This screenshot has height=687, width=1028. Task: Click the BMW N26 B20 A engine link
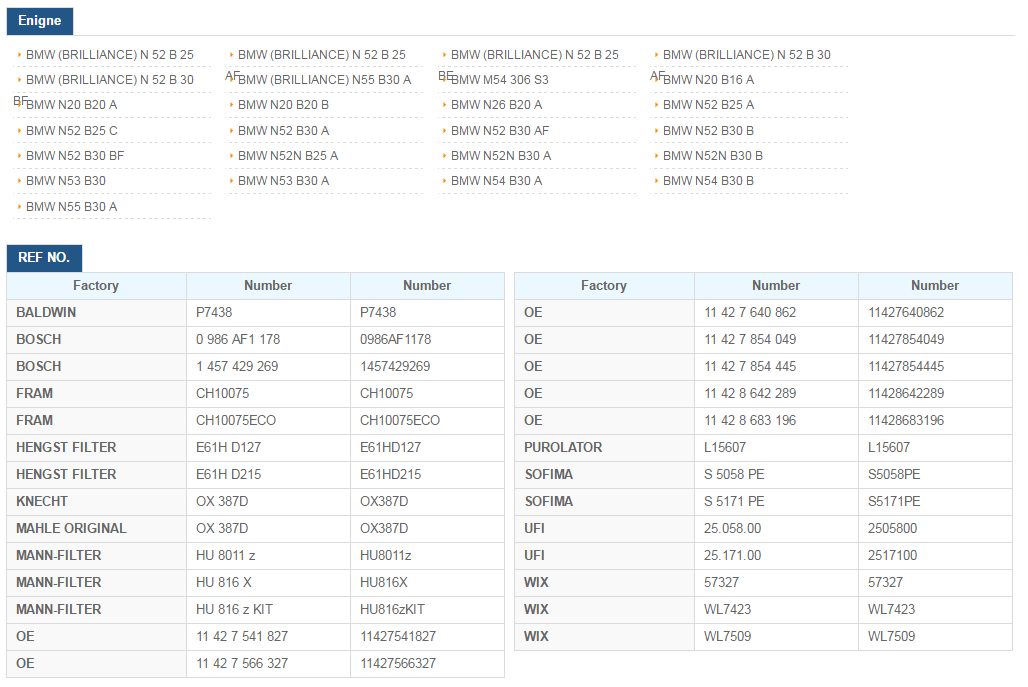click(x=496, y=105)
